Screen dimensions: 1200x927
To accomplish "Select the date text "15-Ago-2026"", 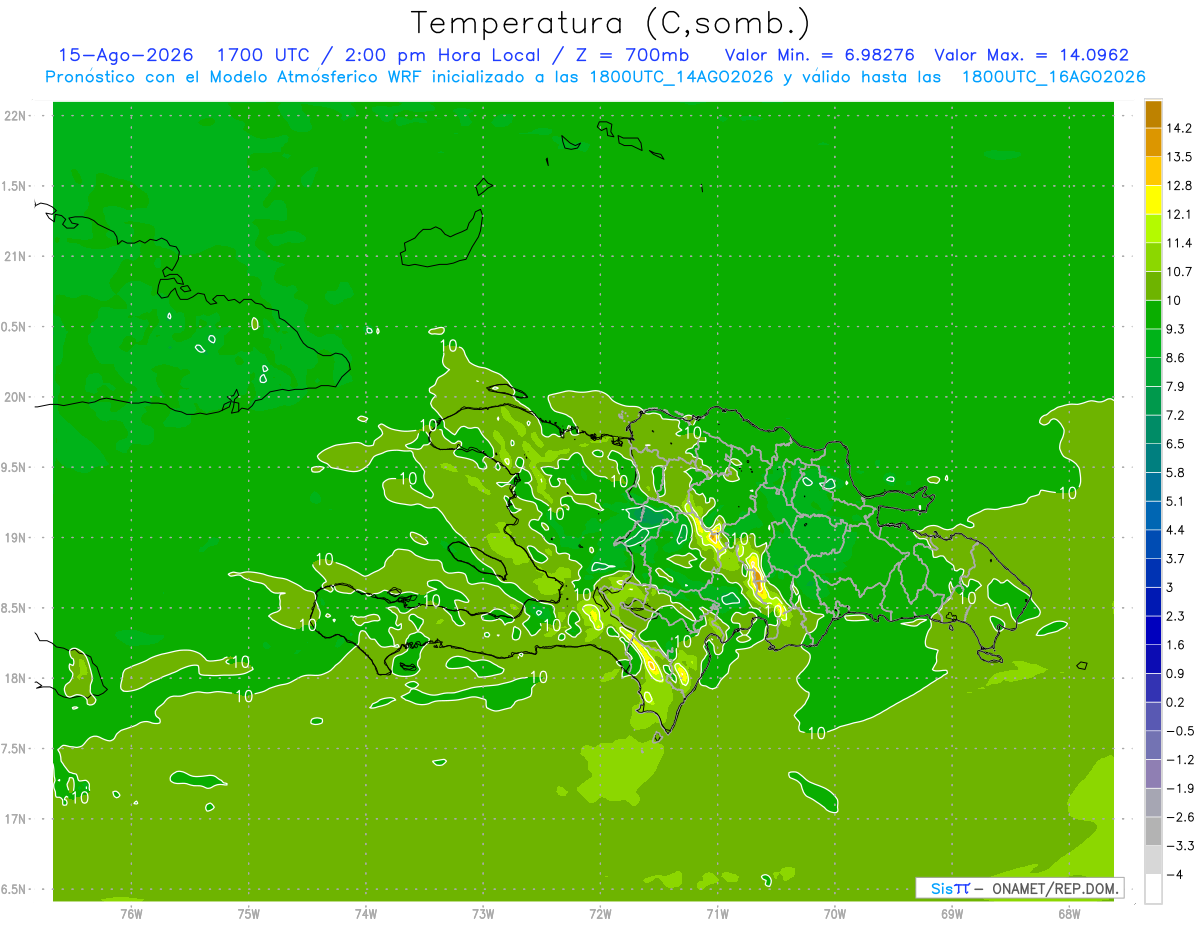I will [126, 55].
